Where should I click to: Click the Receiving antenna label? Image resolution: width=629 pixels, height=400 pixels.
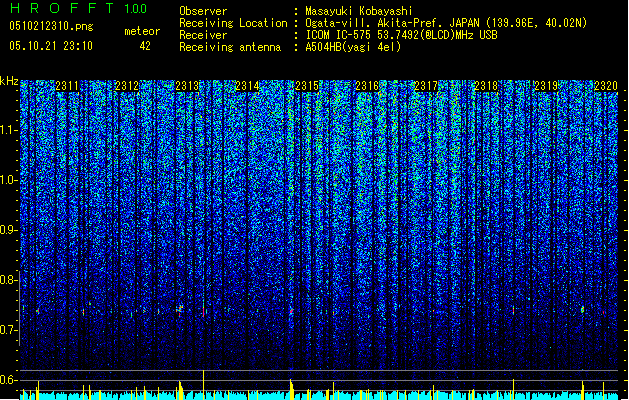(230, 47)
